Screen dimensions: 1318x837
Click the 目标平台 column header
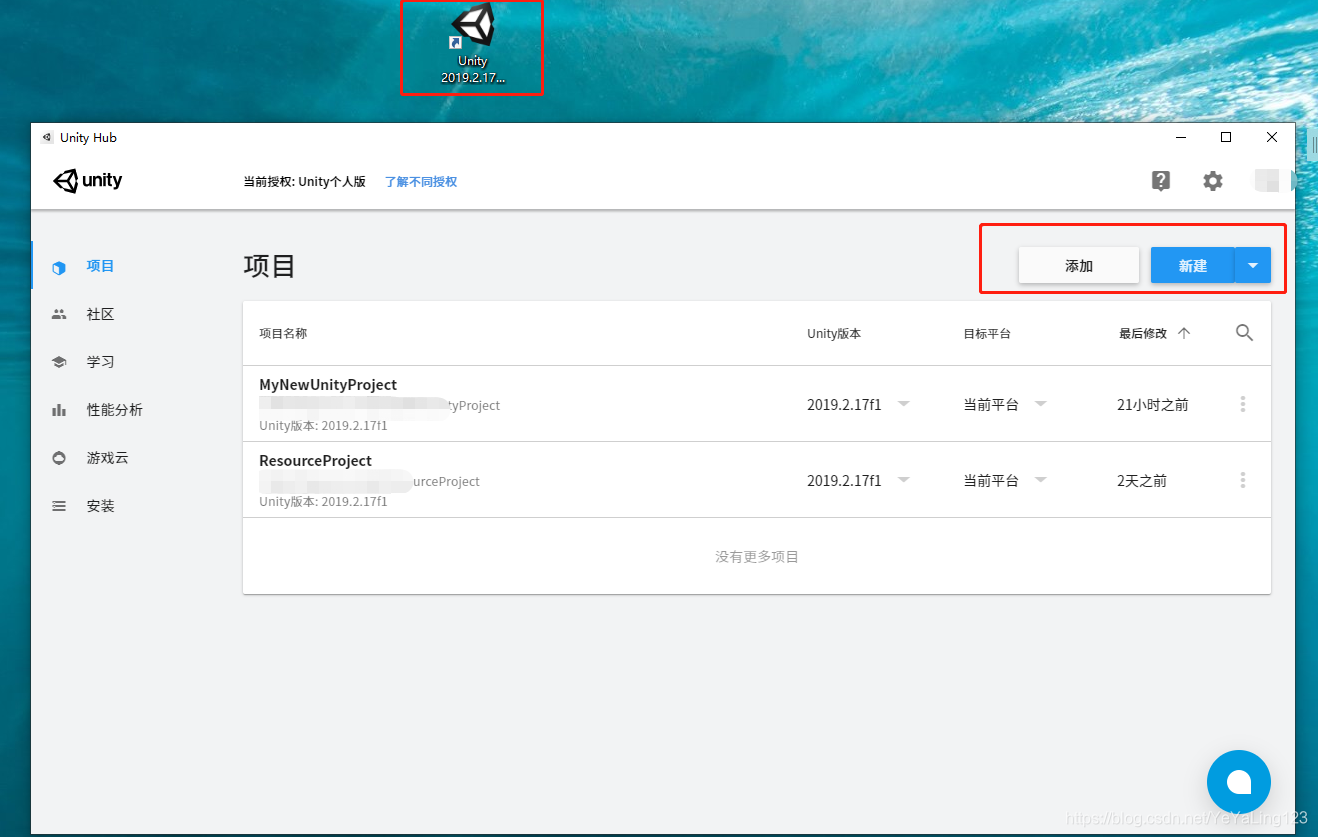(x=987, y=334)
